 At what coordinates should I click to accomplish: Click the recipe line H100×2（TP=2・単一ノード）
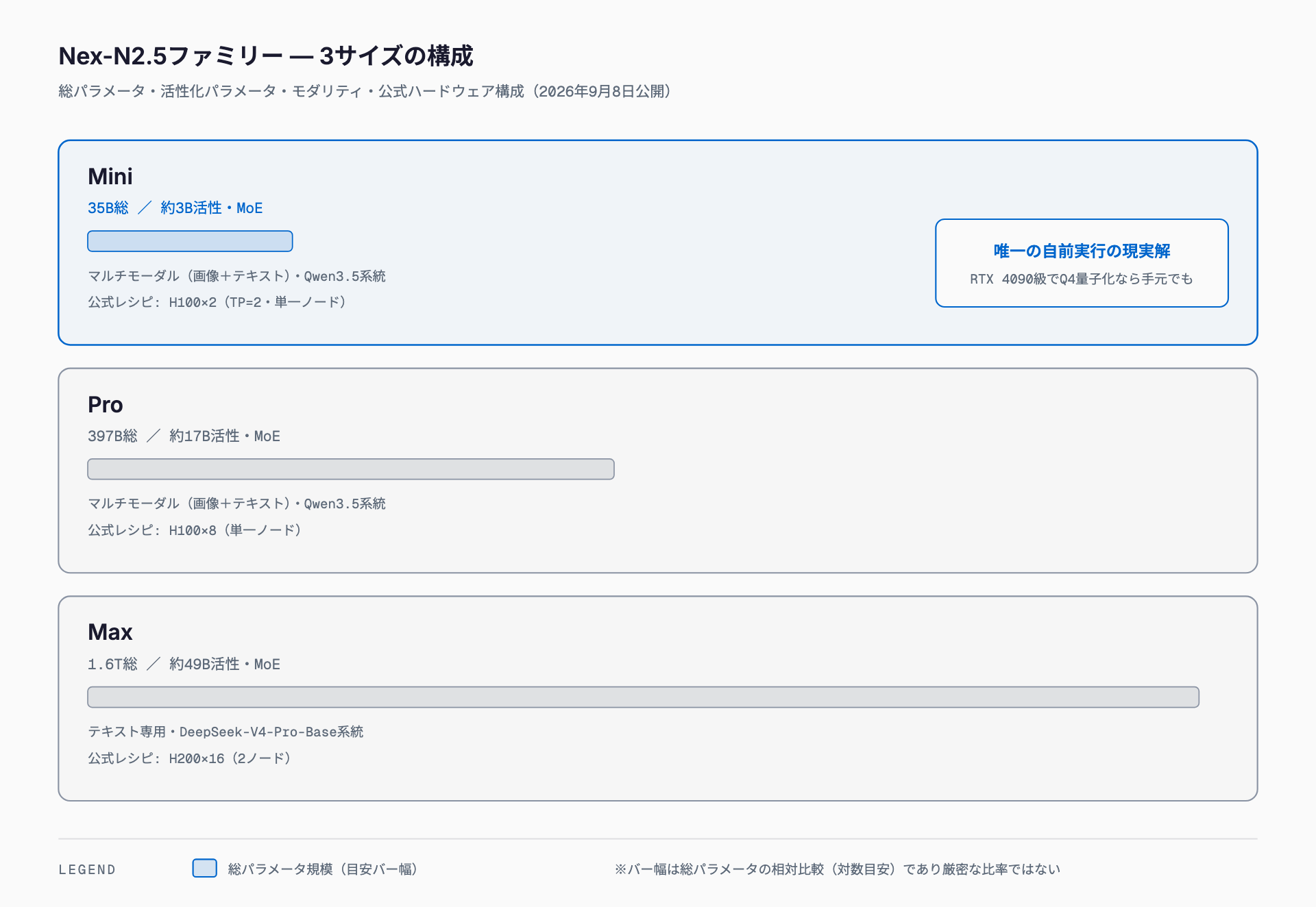tap(217, 302)
